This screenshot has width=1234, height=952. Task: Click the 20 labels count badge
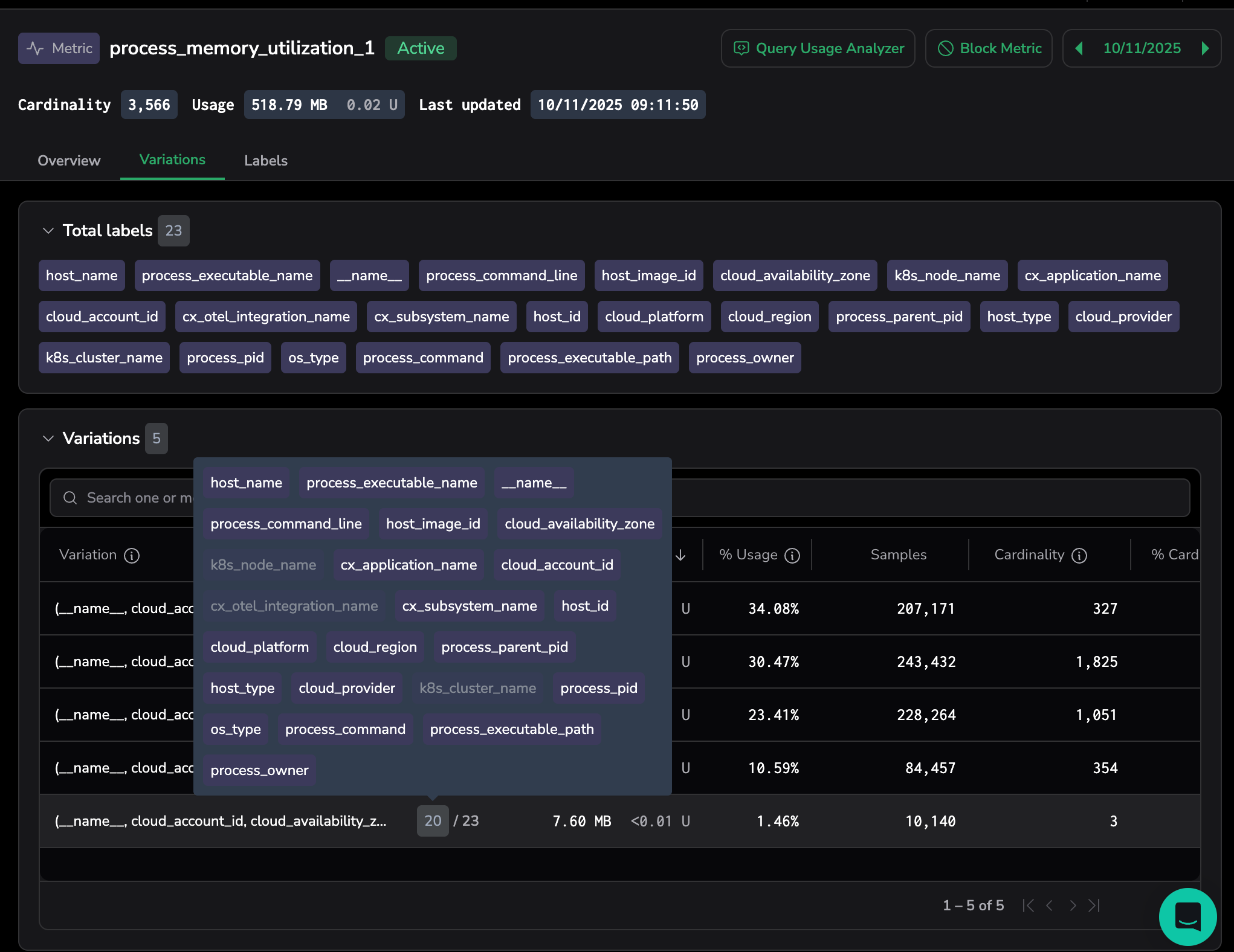pyautogui.click(x=433, y=821)
